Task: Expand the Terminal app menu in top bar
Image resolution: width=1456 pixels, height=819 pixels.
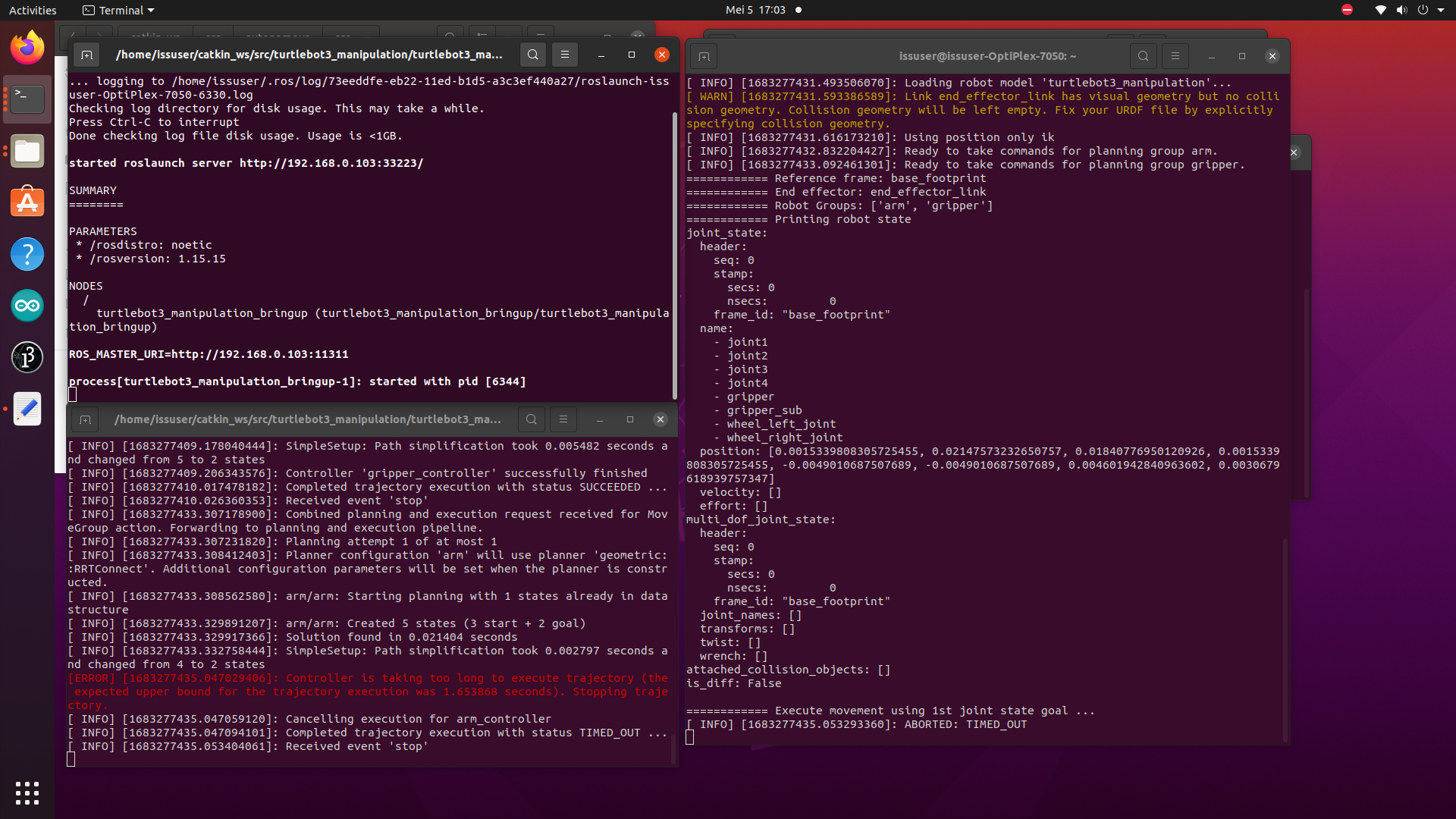Action: (118, 10)
